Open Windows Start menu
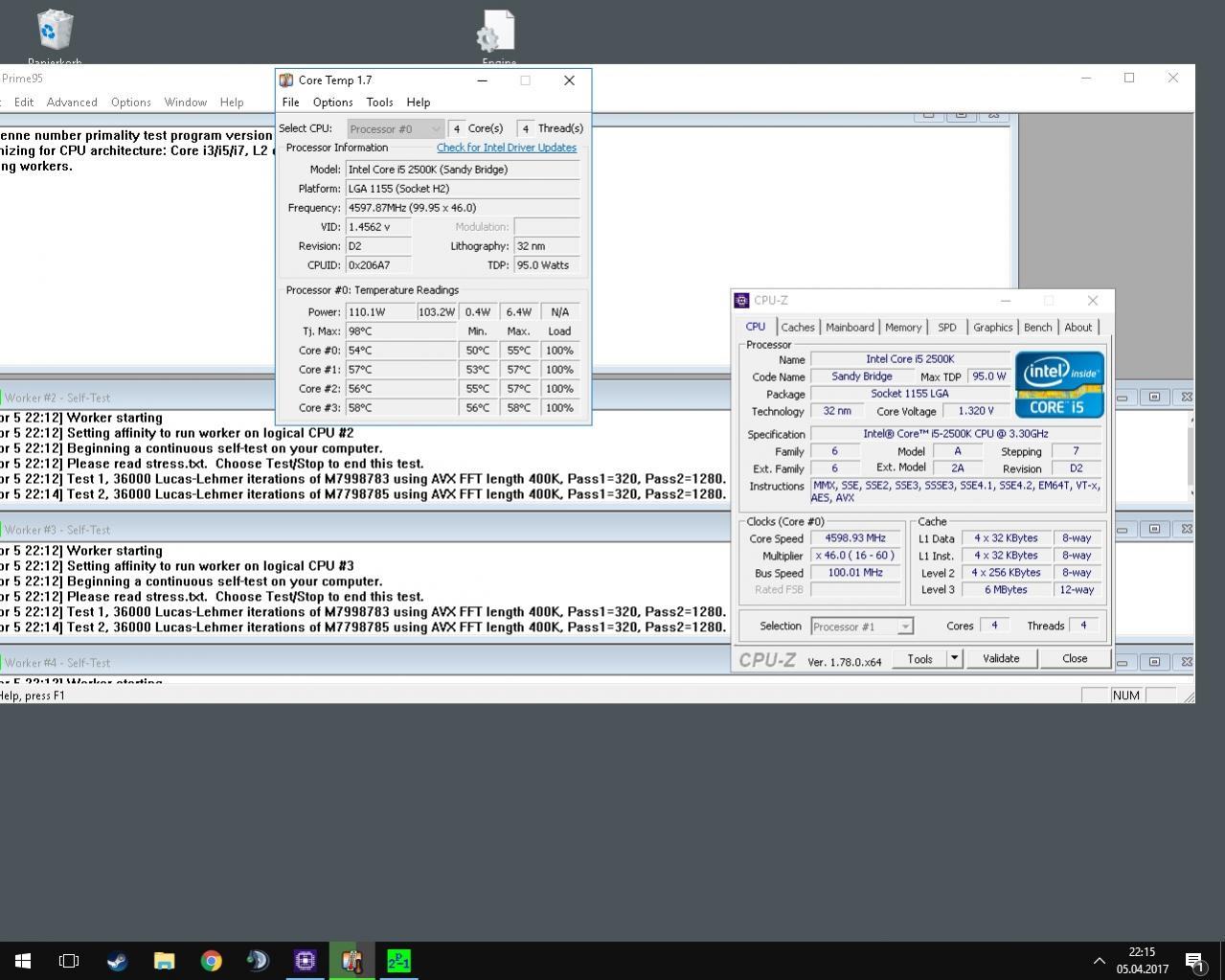Viewport: 1225px width, 980px height. pos(23,960)
